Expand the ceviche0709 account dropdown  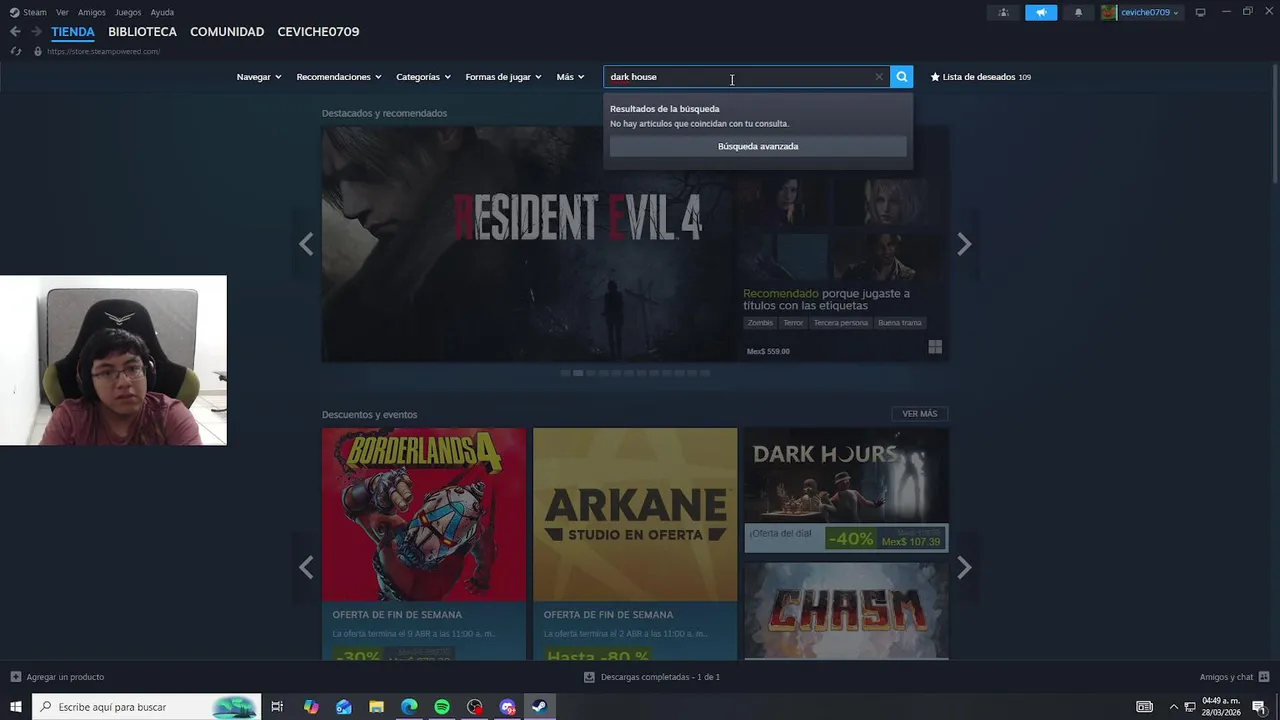pyautogui.click(x=1149, y=12)
